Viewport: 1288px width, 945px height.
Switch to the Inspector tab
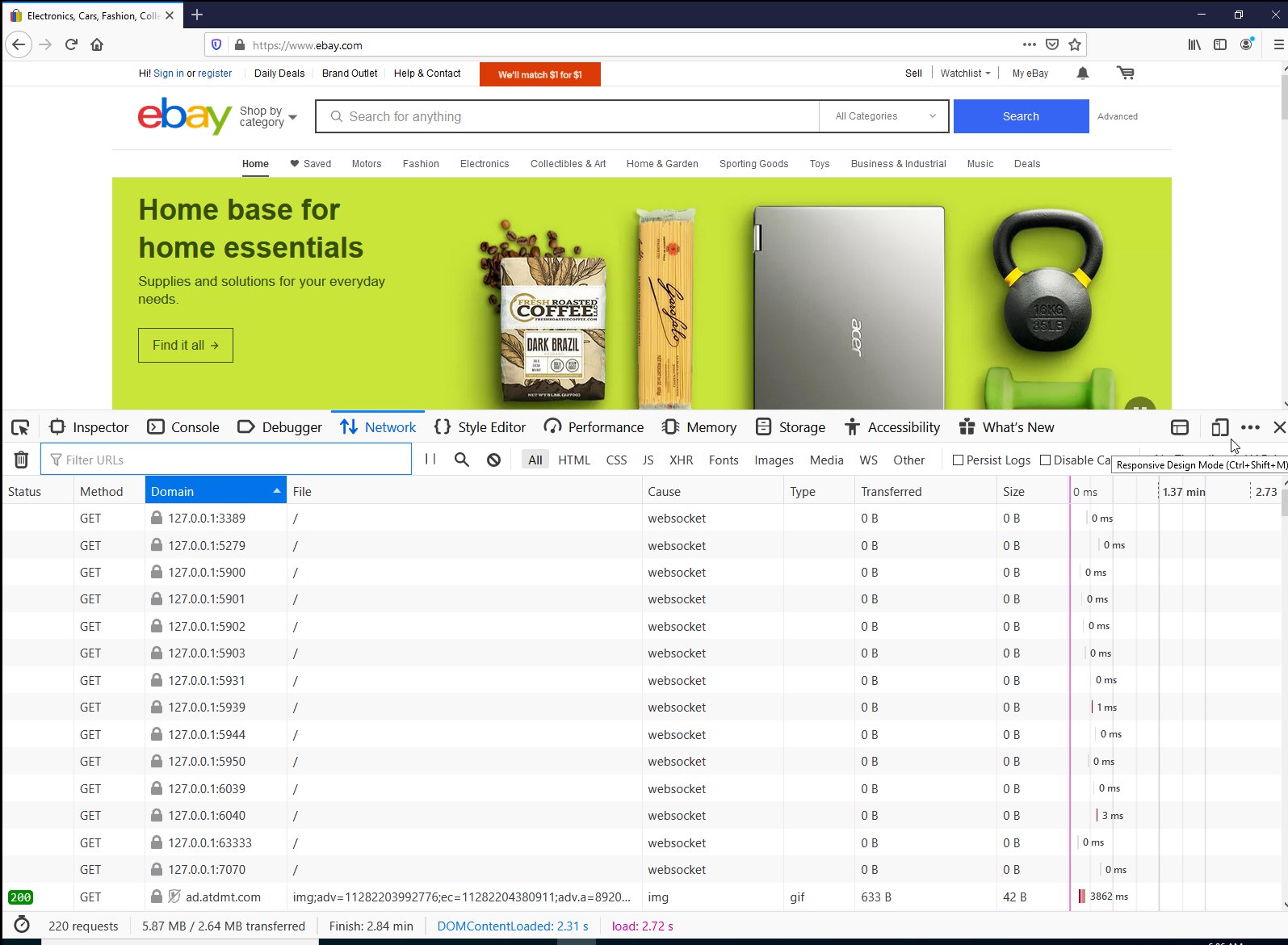[x=89, y=427]
